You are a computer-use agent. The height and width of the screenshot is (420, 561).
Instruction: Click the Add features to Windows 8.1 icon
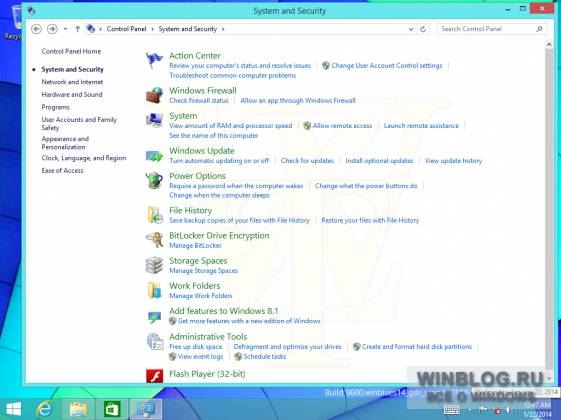click(154, 317)
